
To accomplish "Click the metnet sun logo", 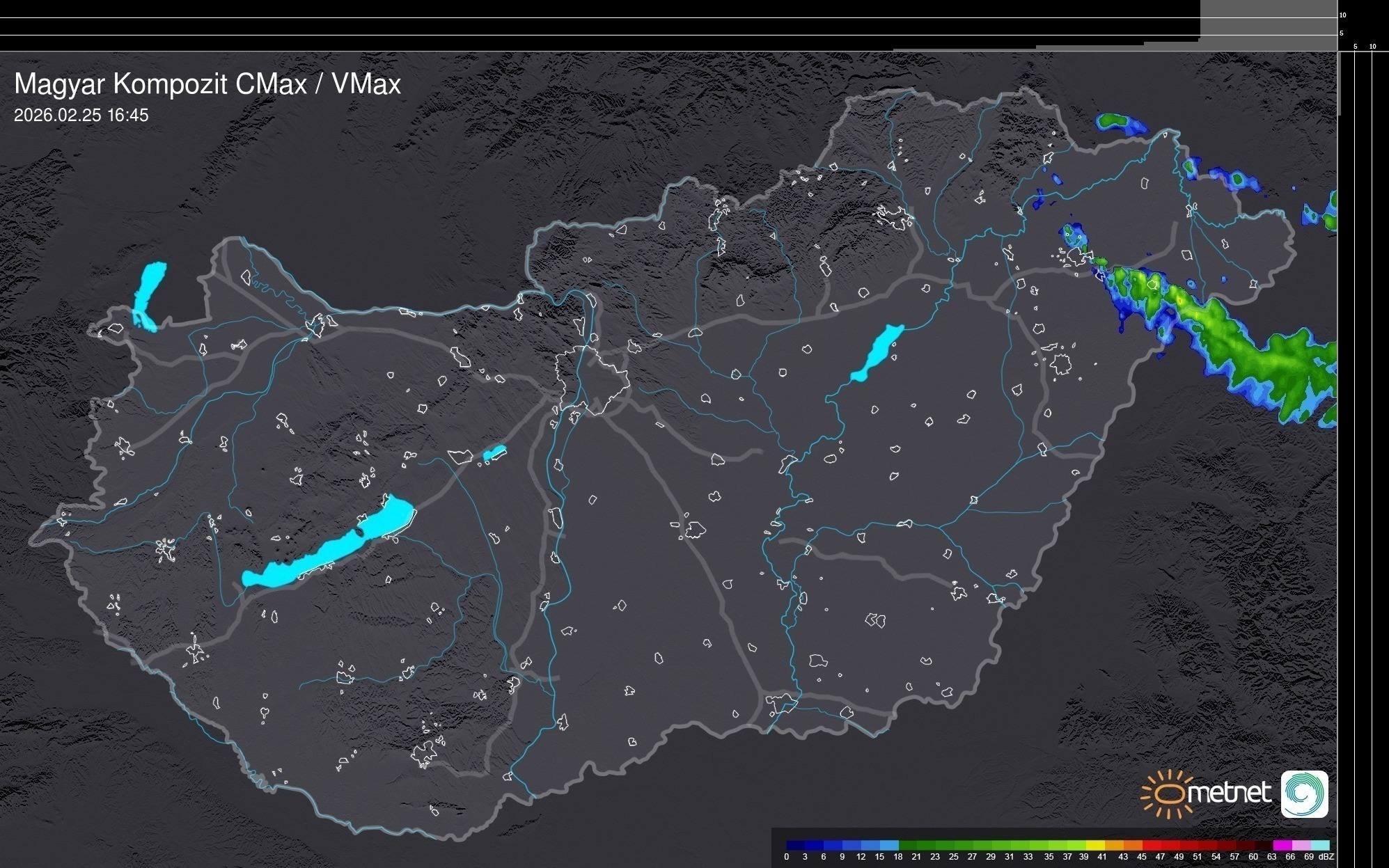I will point(1168,794).
